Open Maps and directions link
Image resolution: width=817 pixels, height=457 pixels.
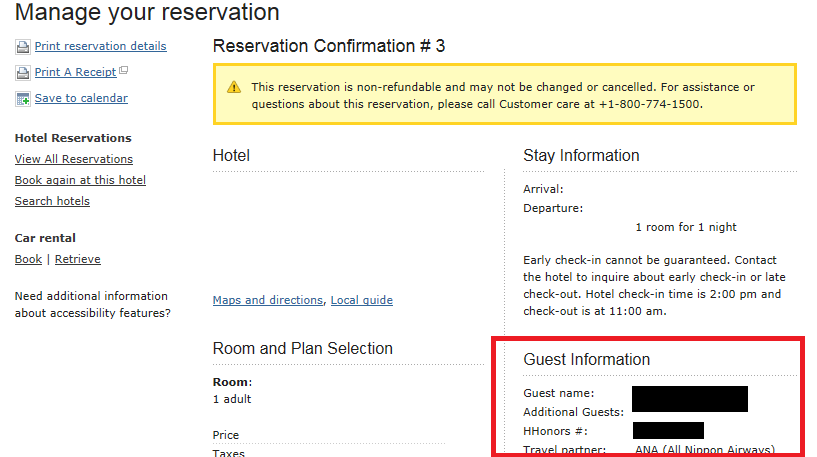(x=268, y=300)
